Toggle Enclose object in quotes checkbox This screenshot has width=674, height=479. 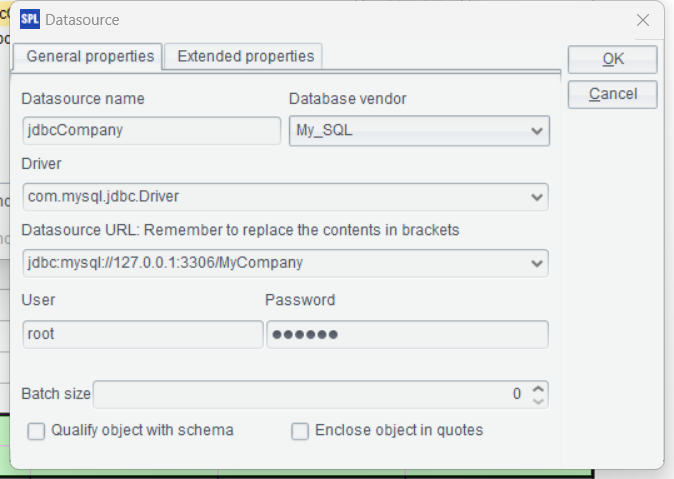[300, 431]
